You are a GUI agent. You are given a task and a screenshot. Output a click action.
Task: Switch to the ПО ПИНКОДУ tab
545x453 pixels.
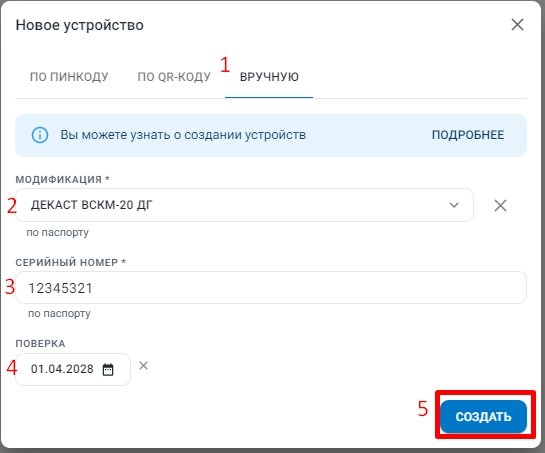pos(69,77)
